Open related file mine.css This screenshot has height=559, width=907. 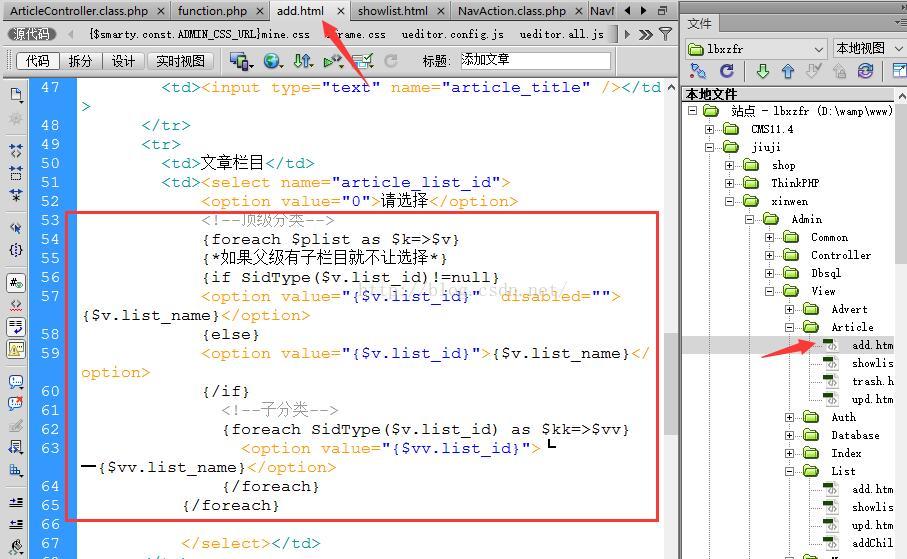click(x=200, y=34)
